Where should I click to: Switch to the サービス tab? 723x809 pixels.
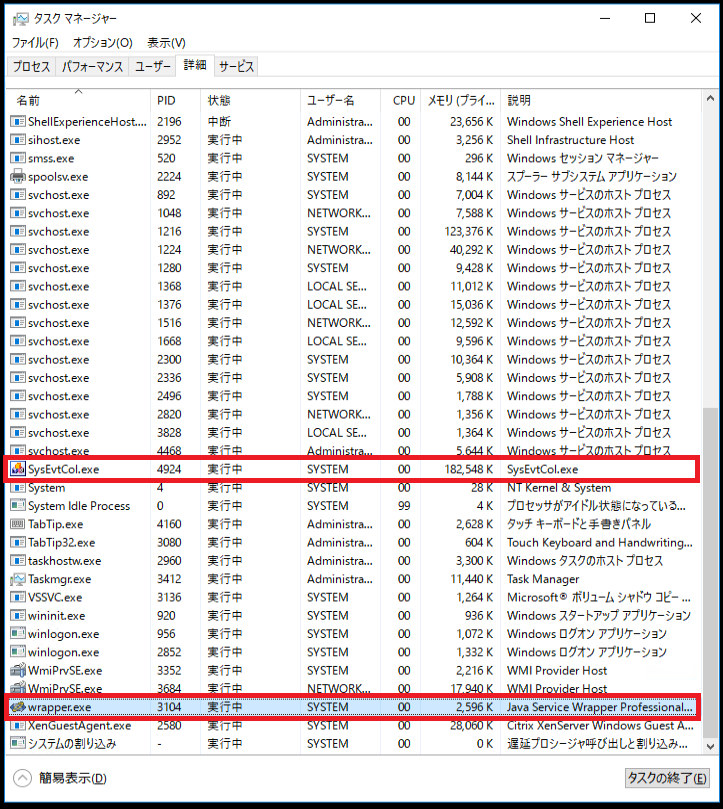pyautogui.click(x=236, y=67)
